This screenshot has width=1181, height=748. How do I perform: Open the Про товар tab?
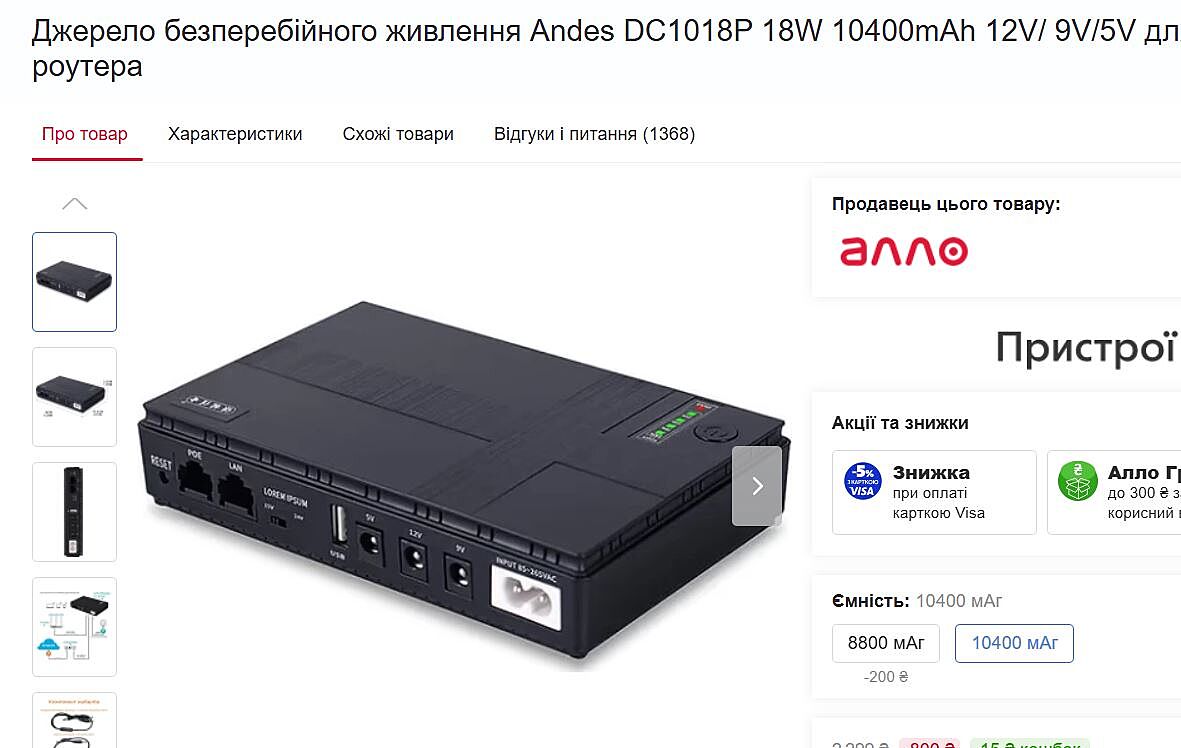pyautogui.click(x=85, y=134)
